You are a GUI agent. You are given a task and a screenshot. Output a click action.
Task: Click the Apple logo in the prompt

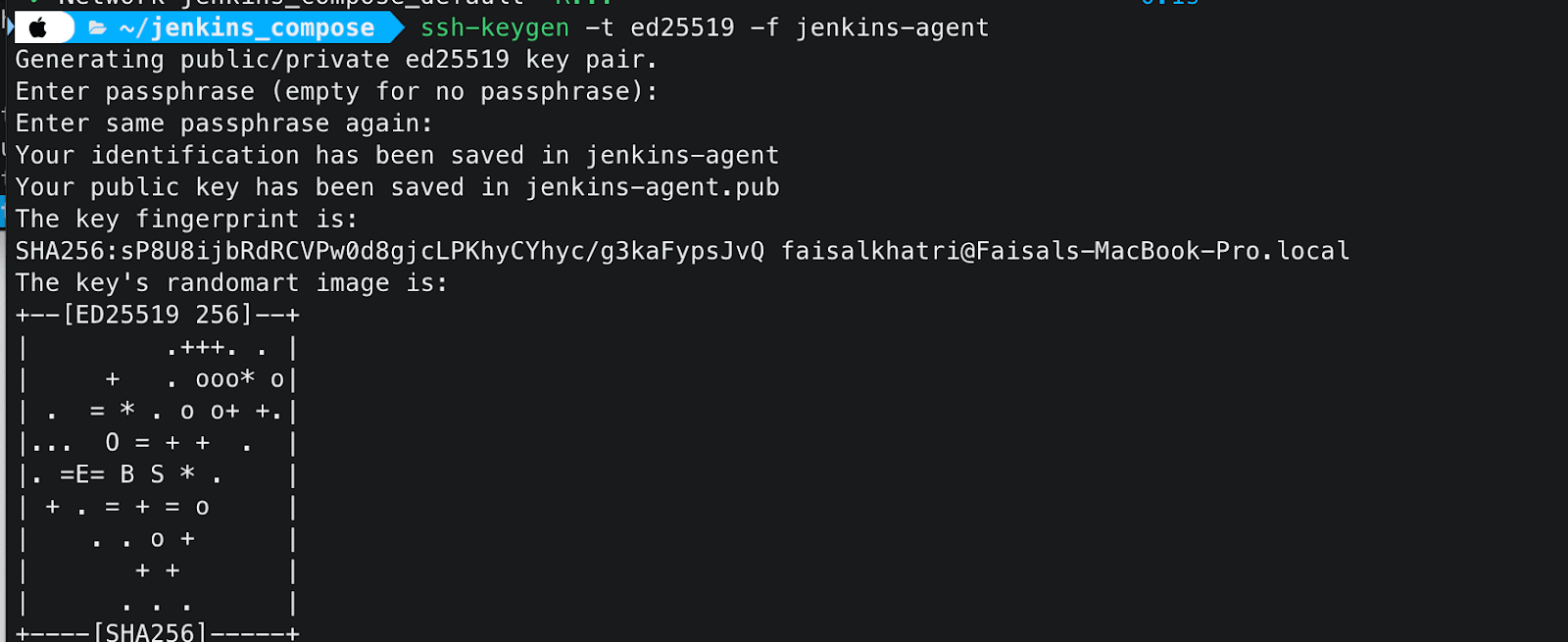(38, 27)
